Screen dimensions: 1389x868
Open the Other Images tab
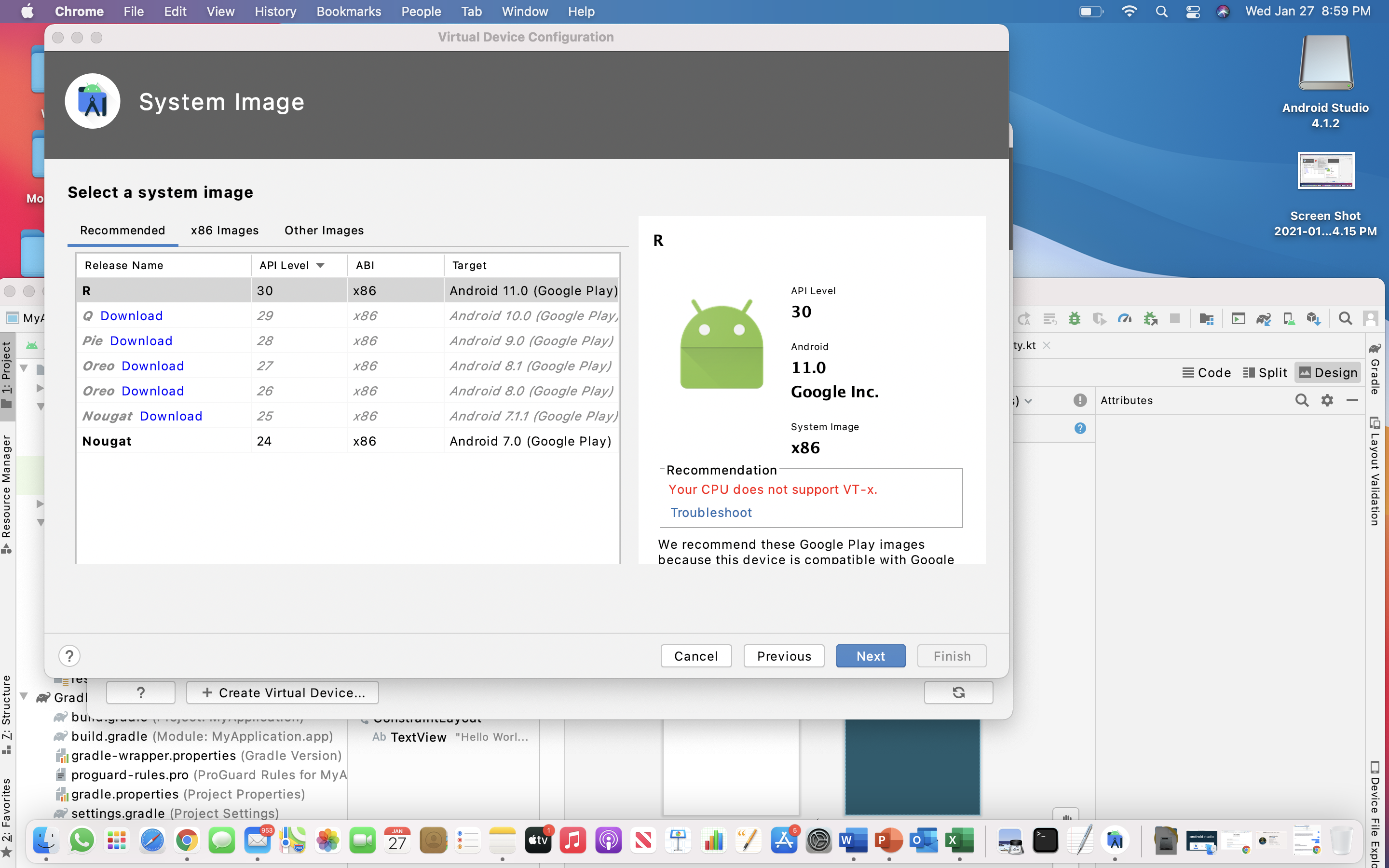point(324,230)
